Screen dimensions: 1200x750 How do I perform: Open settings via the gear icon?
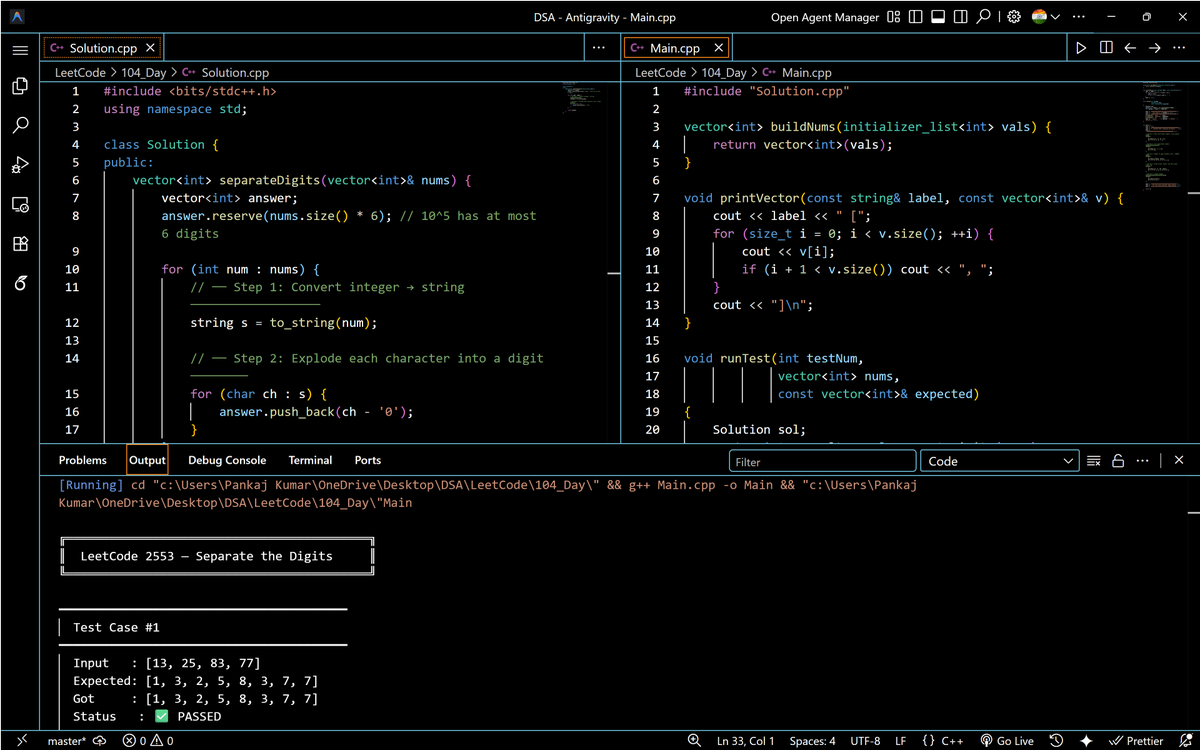click(x=1014, y=17)
